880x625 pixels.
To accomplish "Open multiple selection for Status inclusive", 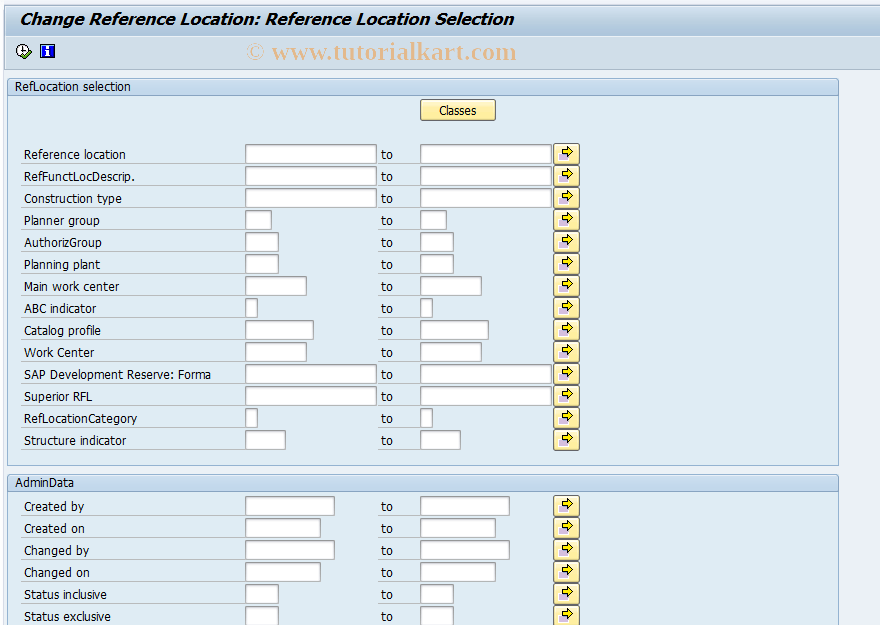I will 566,592.
